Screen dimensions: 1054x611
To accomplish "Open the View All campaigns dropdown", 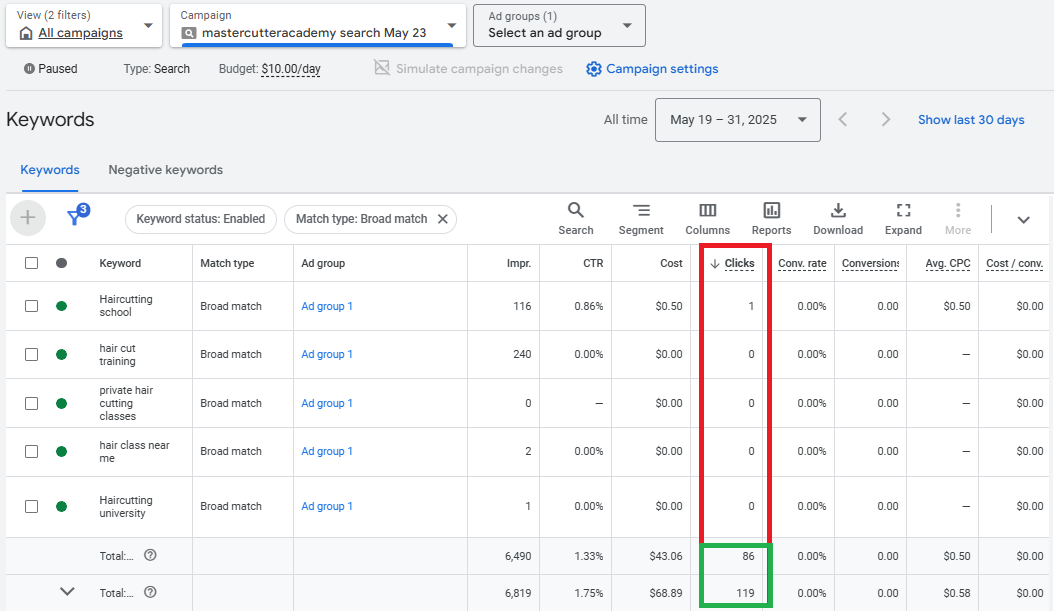I will coord(84,26).
